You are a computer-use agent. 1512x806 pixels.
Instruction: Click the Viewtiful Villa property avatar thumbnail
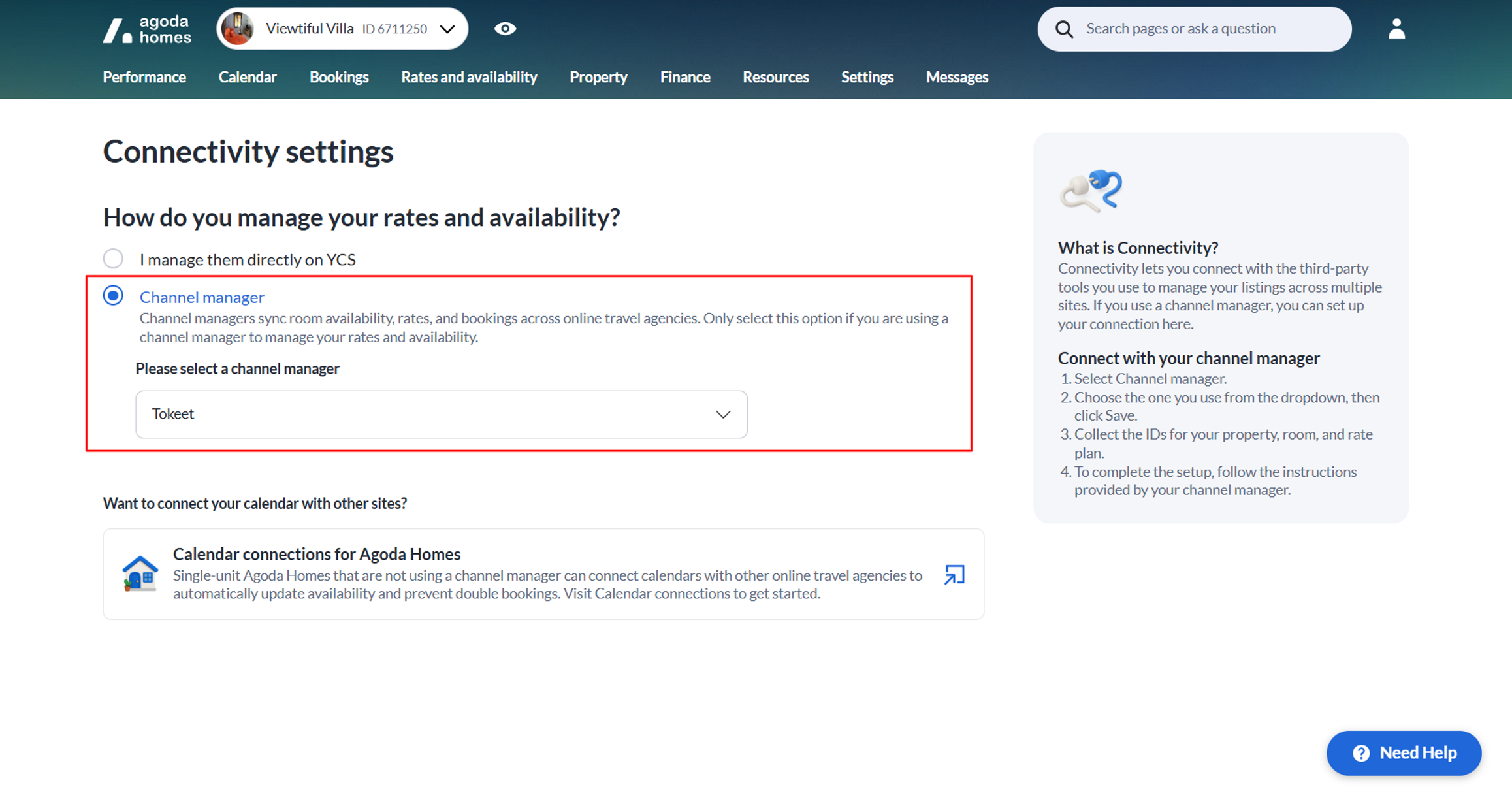coord(237,29)
